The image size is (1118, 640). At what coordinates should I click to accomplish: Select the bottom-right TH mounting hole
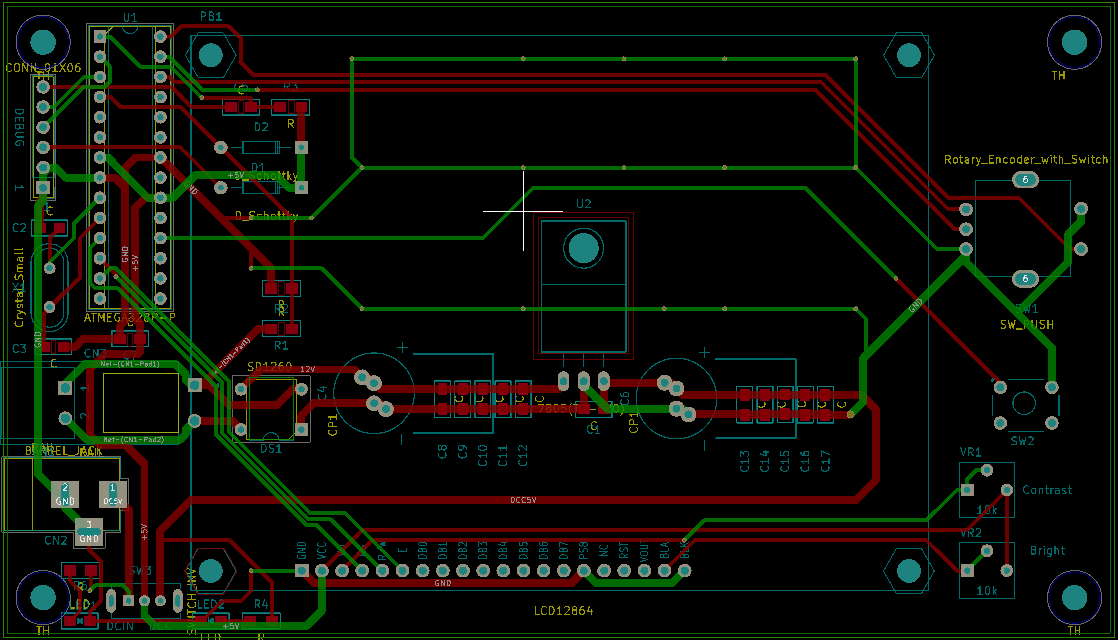coord(1075,597)
